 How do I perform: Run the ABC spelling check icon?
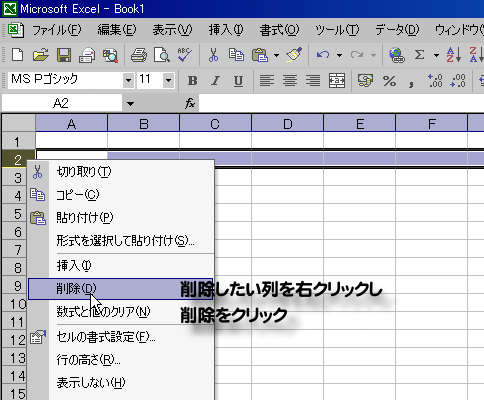[x=185, y=55]
